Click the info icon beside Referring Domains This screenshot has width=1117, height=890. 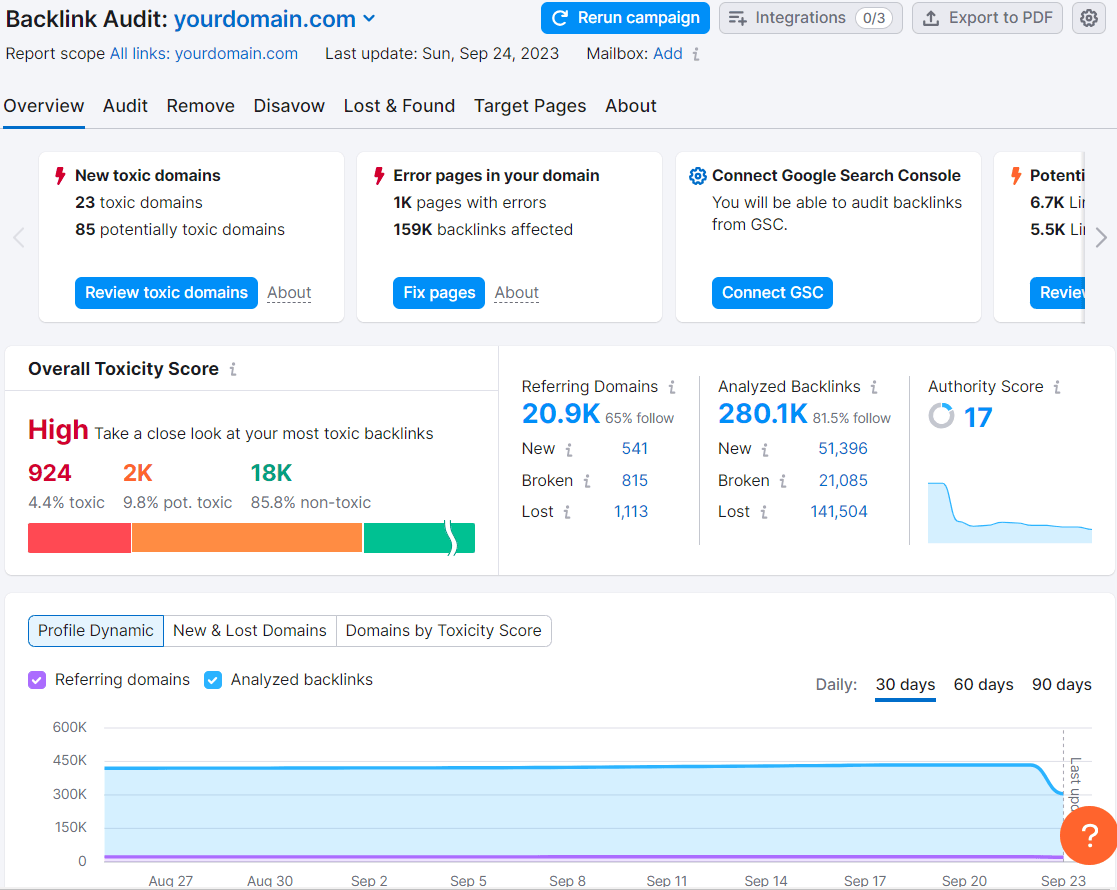click(x=672, y=386)
